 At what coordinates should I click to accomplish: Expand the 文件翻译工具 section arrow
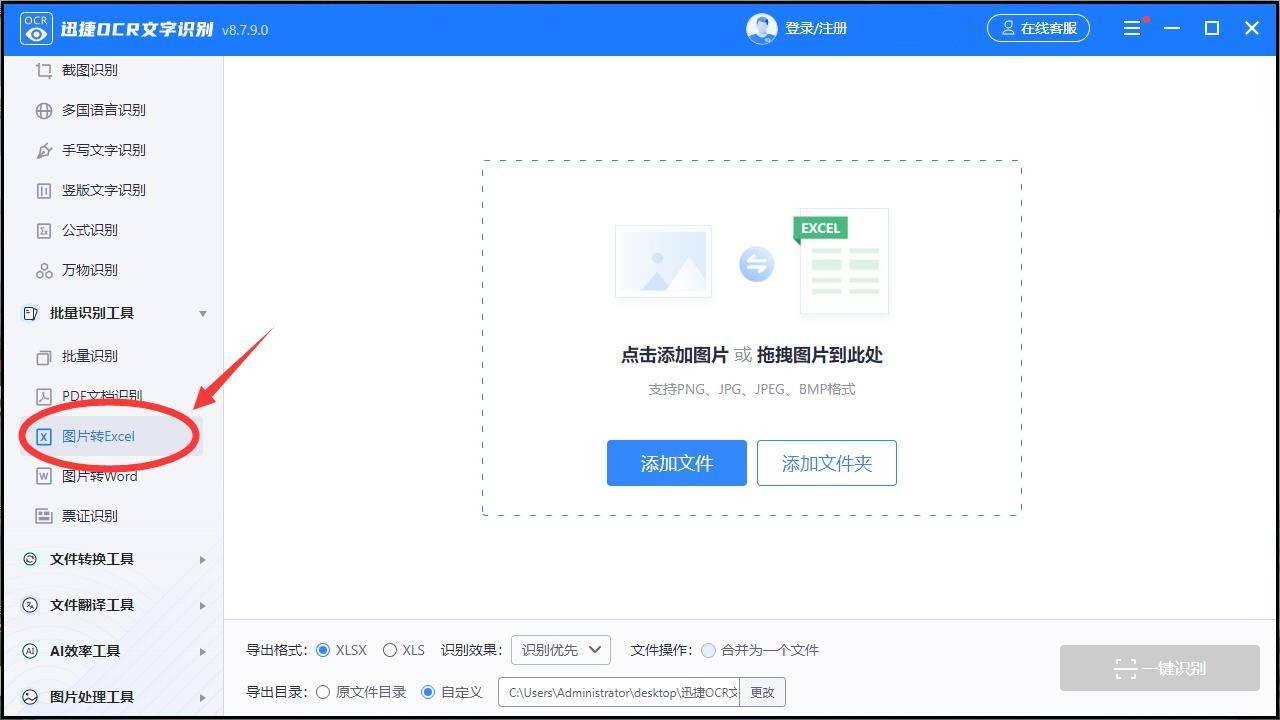coord(203,605)
